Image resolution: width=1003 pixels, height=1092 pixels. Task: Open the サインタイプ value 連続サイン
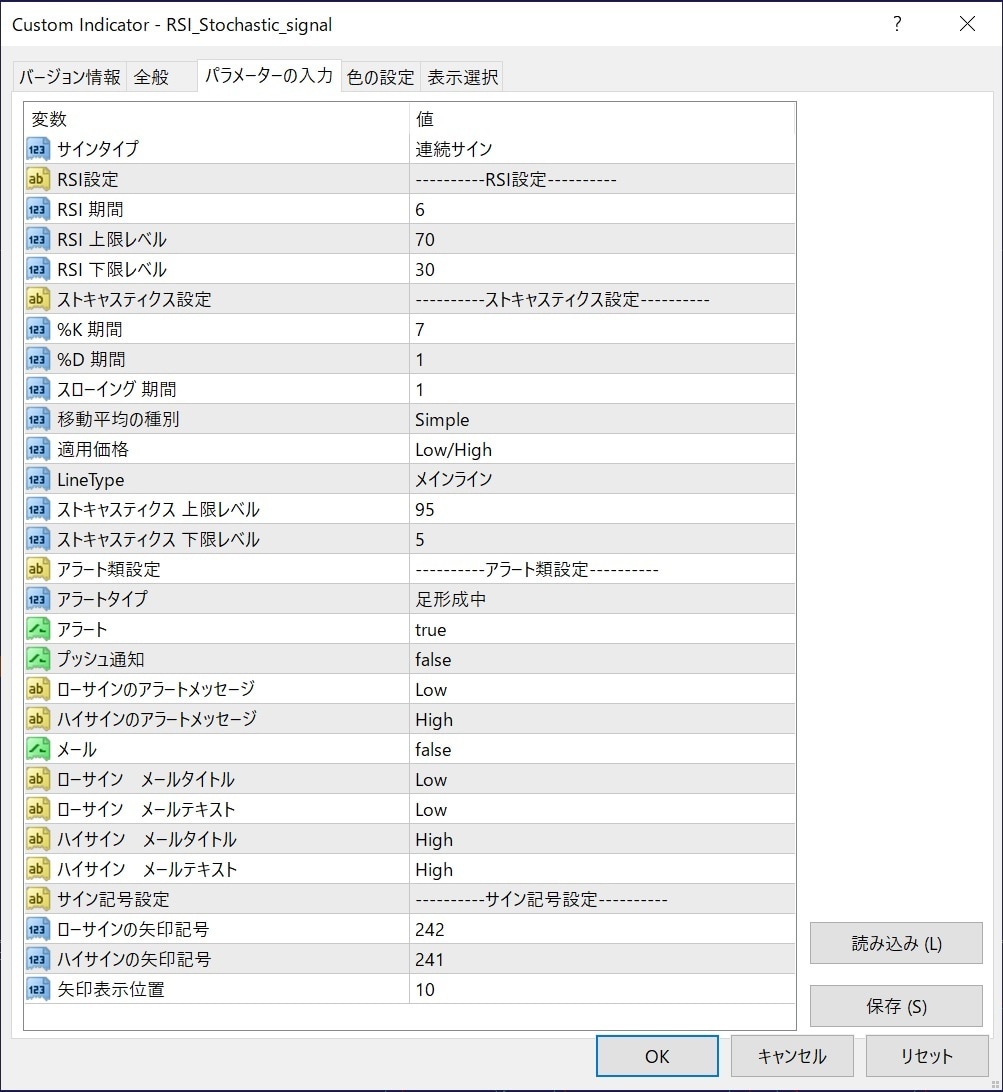coord(602,149)
